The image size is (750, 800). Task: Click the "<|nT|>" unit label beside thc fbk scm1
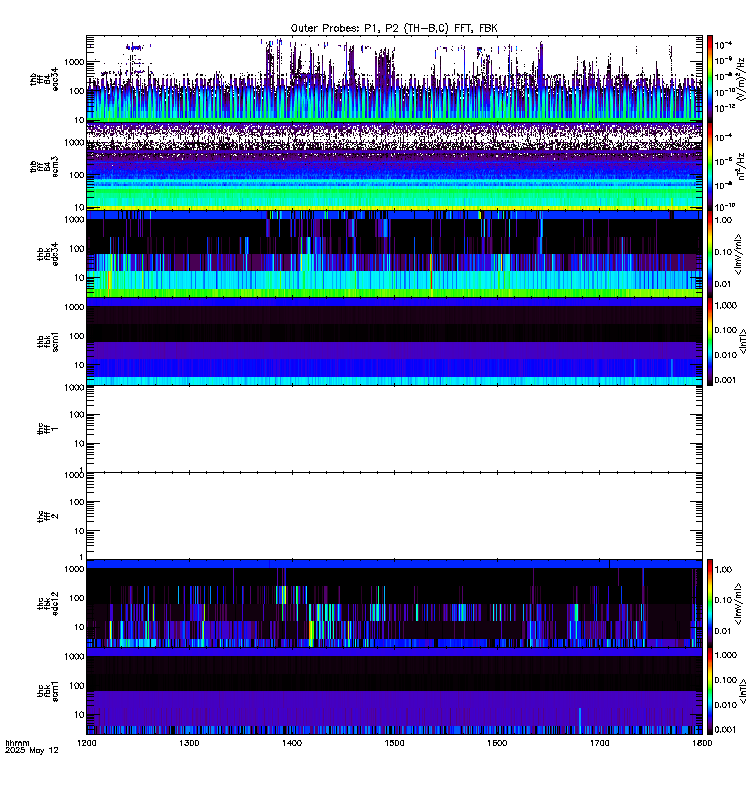(743, 691)
